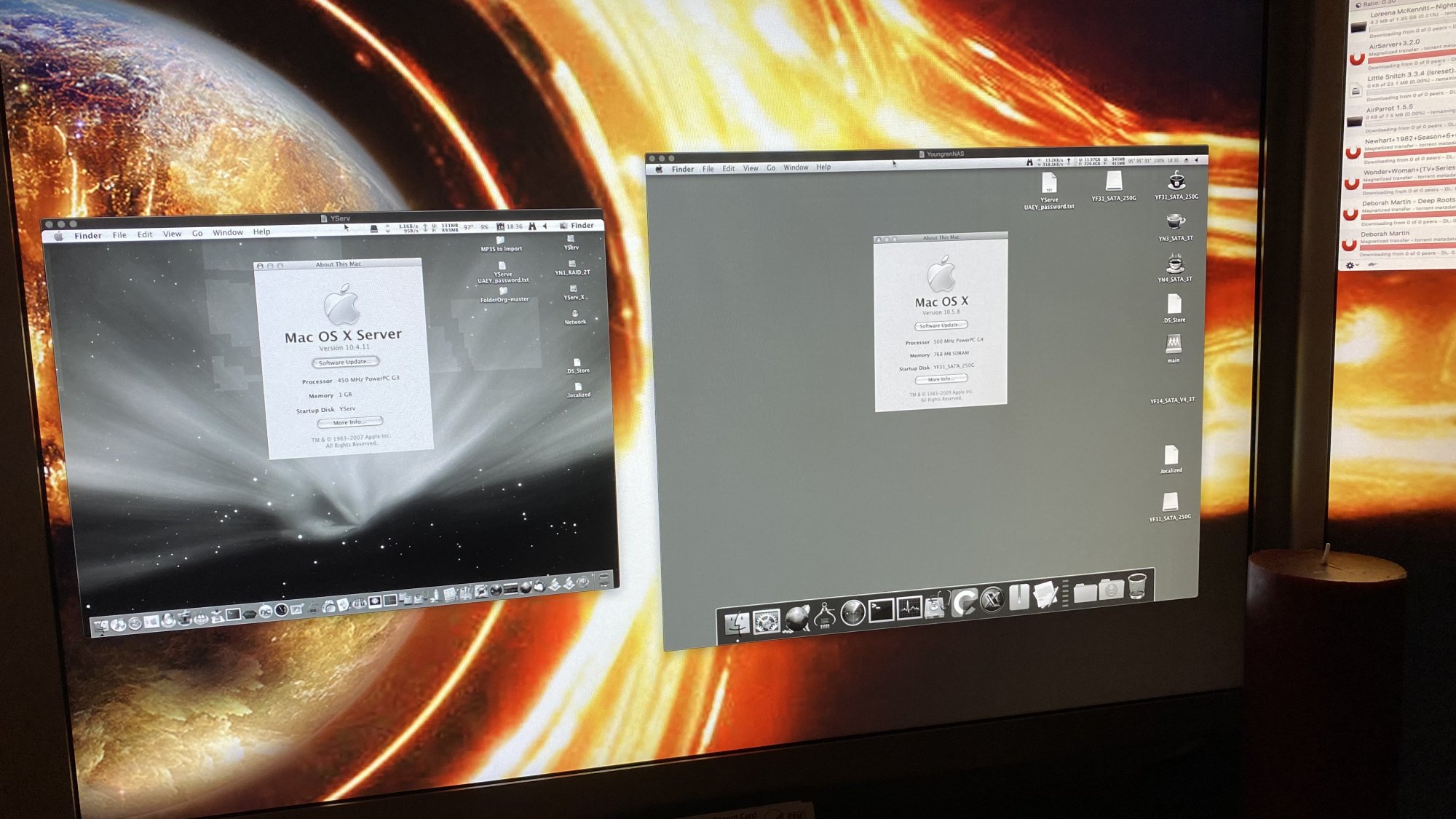
Task: Open the Trash in the YServ dock
Action: 604,580
